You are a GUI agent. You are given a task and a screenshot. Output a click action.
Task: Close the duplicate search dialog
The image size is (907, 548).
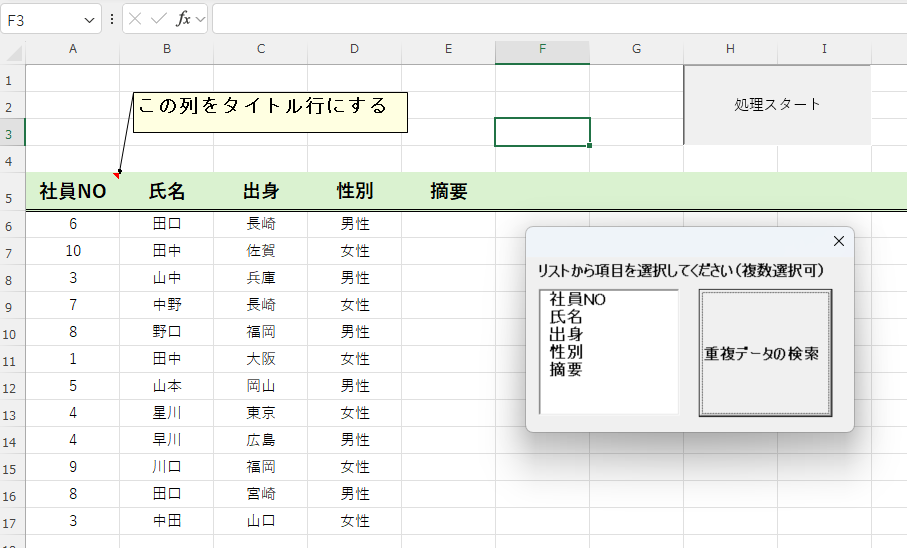[838, 241]
